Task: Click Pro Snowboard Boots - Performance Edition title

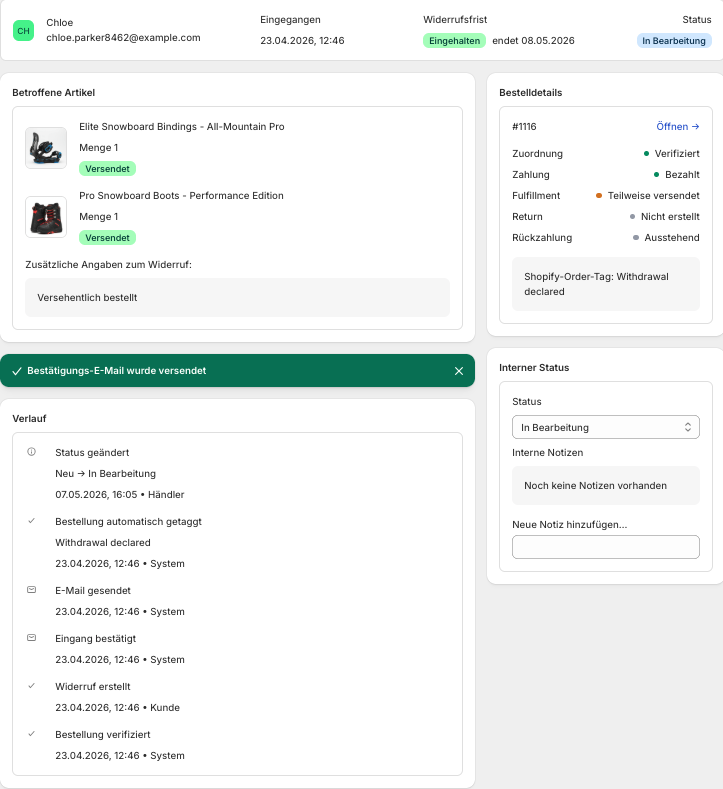Action: point(181,196)
